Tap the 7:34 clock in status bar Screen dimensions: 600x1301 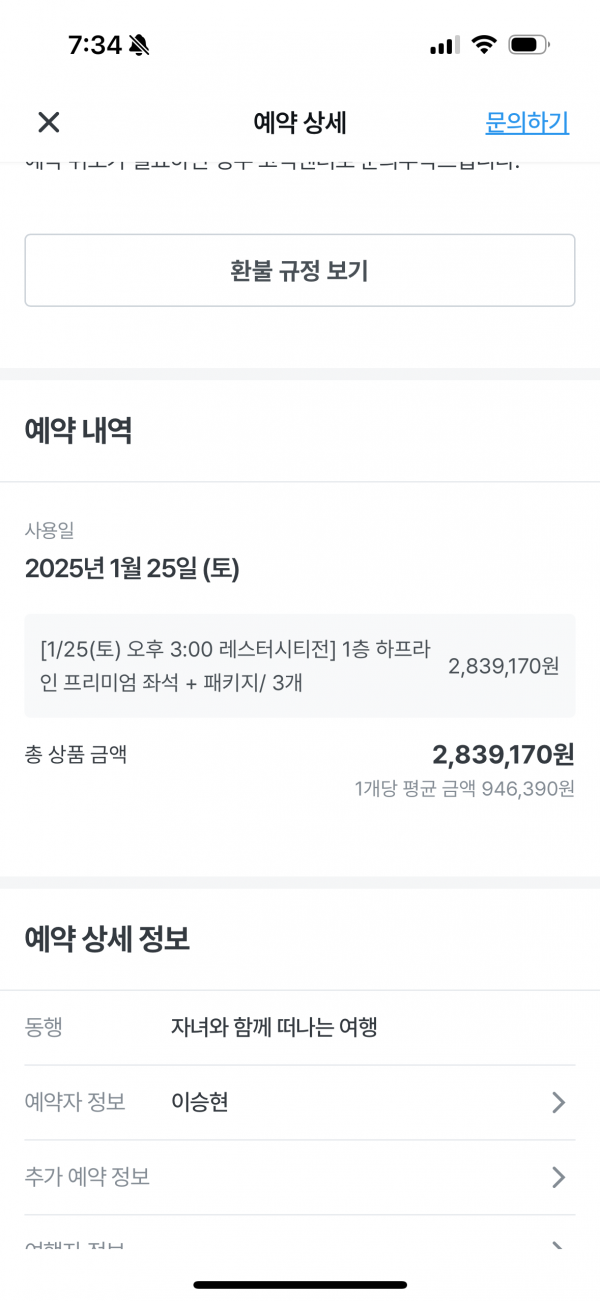click(x=94, y=45)
